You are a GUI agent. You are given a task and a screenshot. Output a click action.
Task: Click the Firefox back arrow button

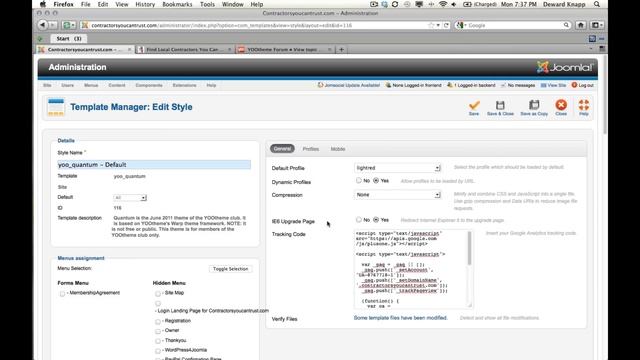point(42,25)
